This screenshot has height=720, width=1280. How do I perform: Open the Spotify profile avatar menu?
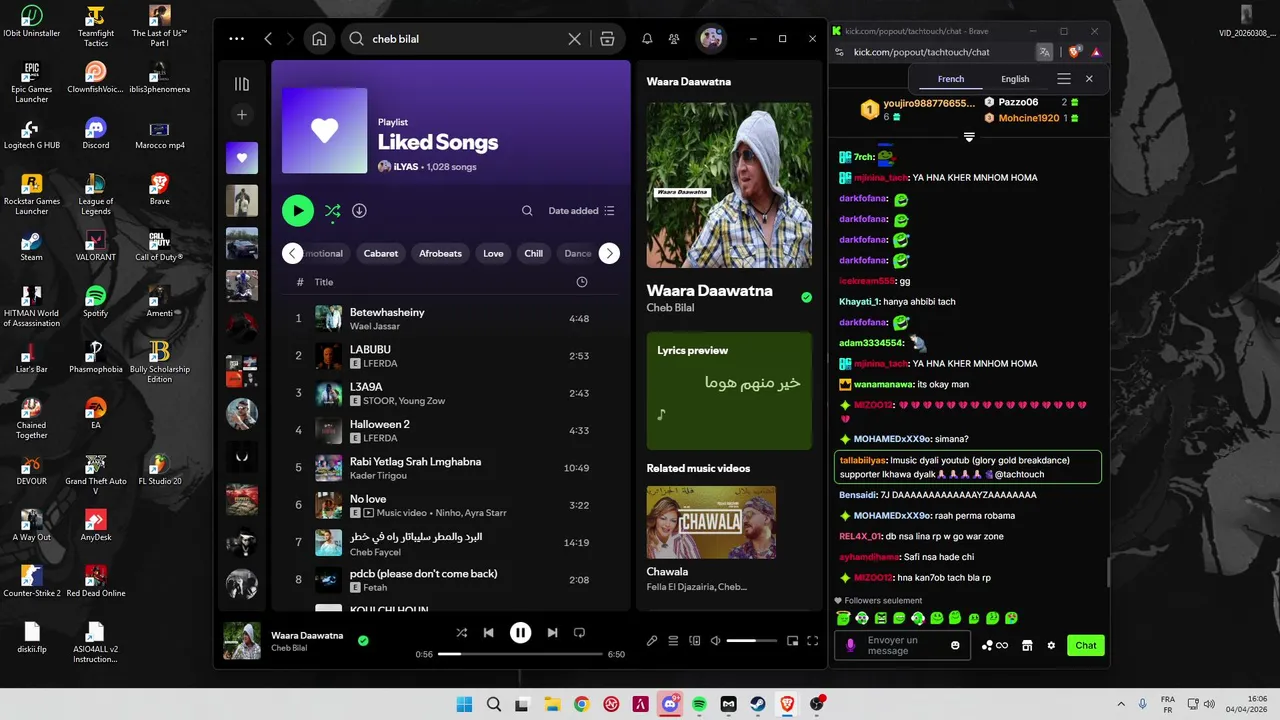click(x=711, y=39)
